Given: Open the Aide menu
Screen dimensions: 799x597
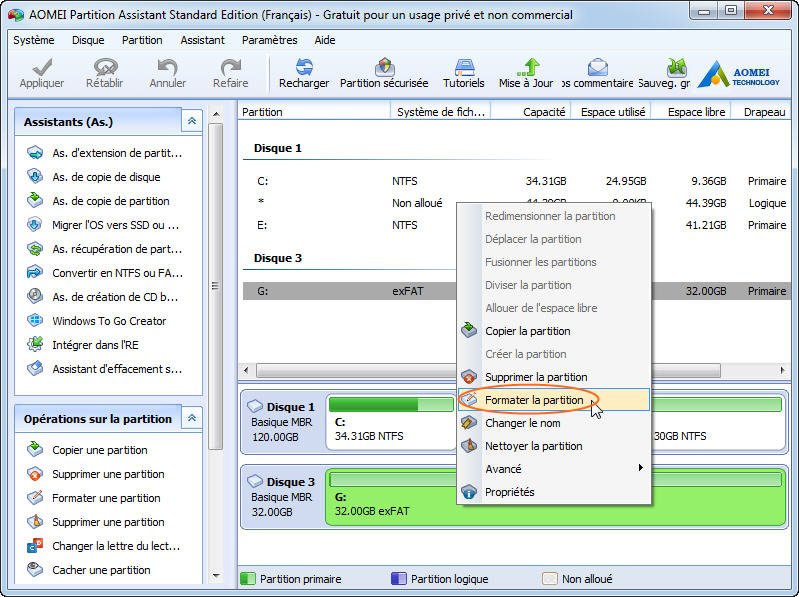Looking at the screenshot, I should click(x=325, y=40).
